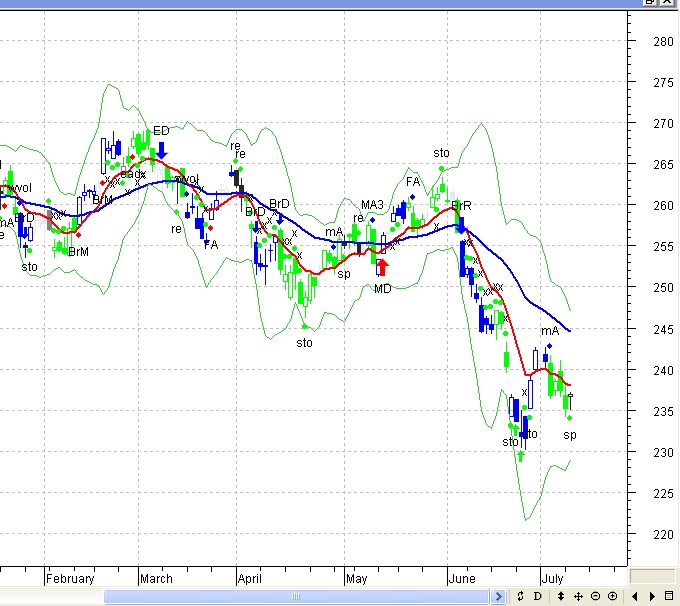Image resolution: width=680 pixels, height=606 pixels.
Task: Click the July label on the time axis
Action: click(x=554, y=579)
